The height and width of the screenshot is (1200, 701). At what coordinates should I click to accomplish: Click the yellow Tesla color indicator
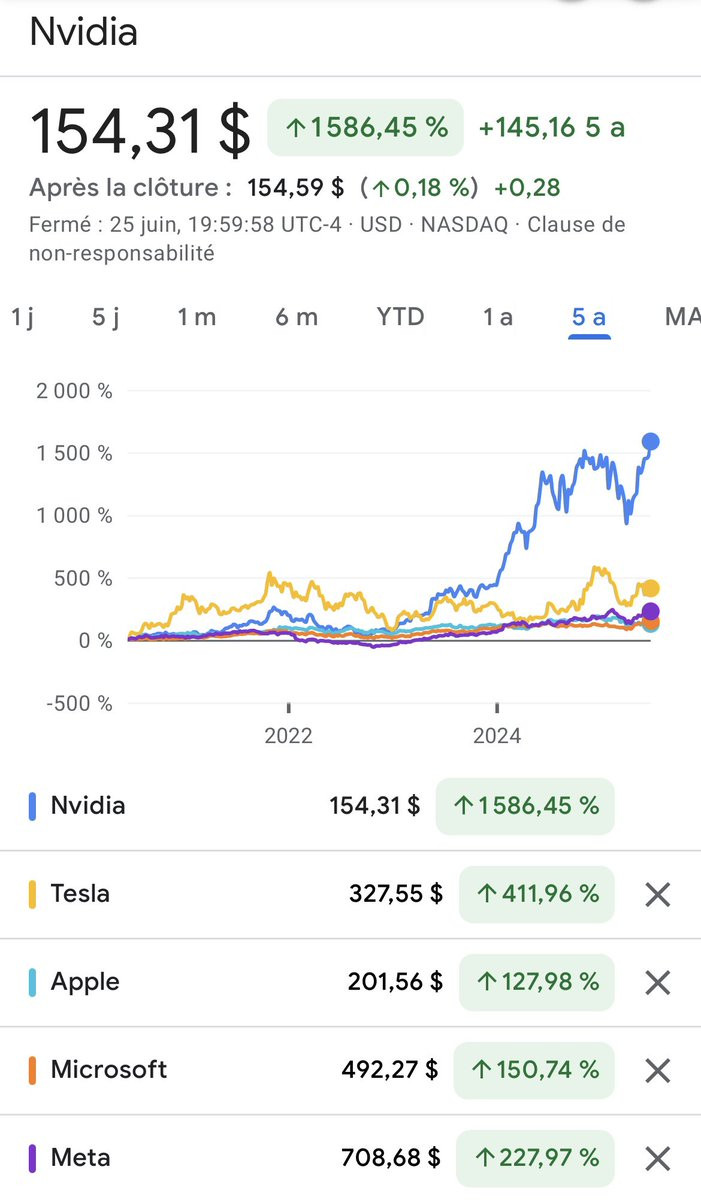coord(33,894)
